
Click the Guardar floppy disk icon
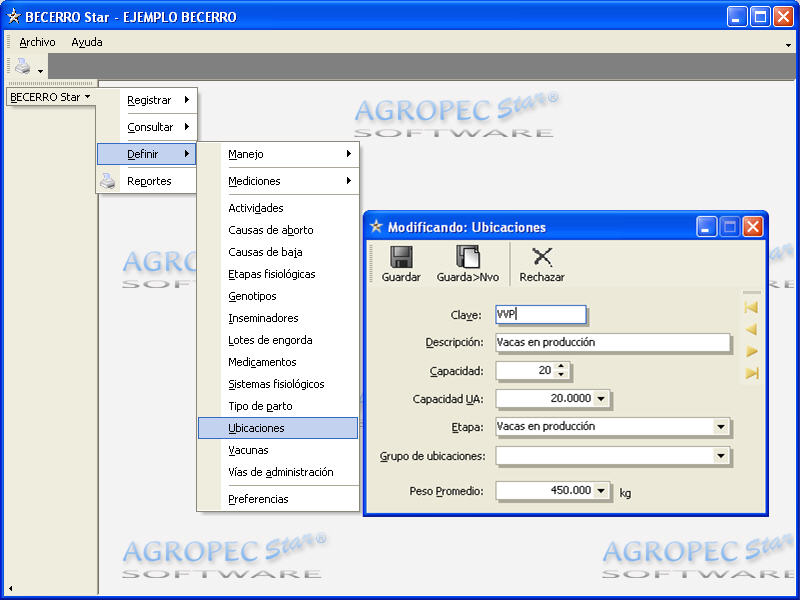401,257
